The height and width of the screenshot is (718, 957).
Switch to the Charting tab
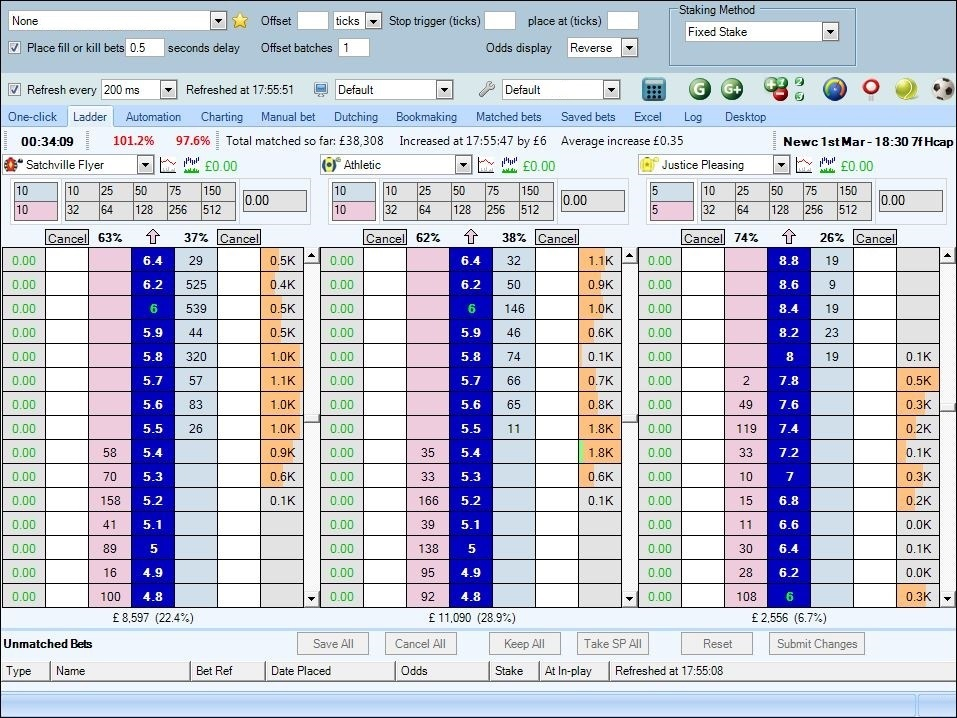coord(221,117)
